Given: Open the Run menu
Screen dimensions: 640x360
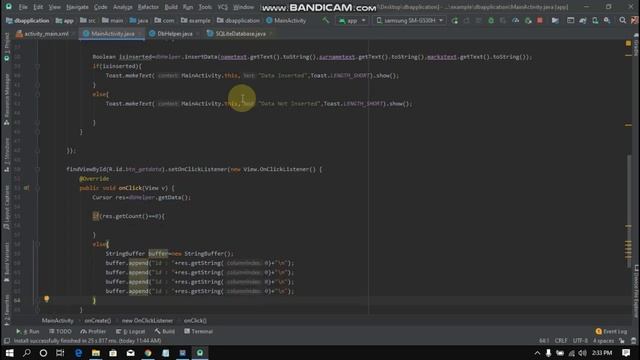Looking at the screenshot, I should (188, 7).
